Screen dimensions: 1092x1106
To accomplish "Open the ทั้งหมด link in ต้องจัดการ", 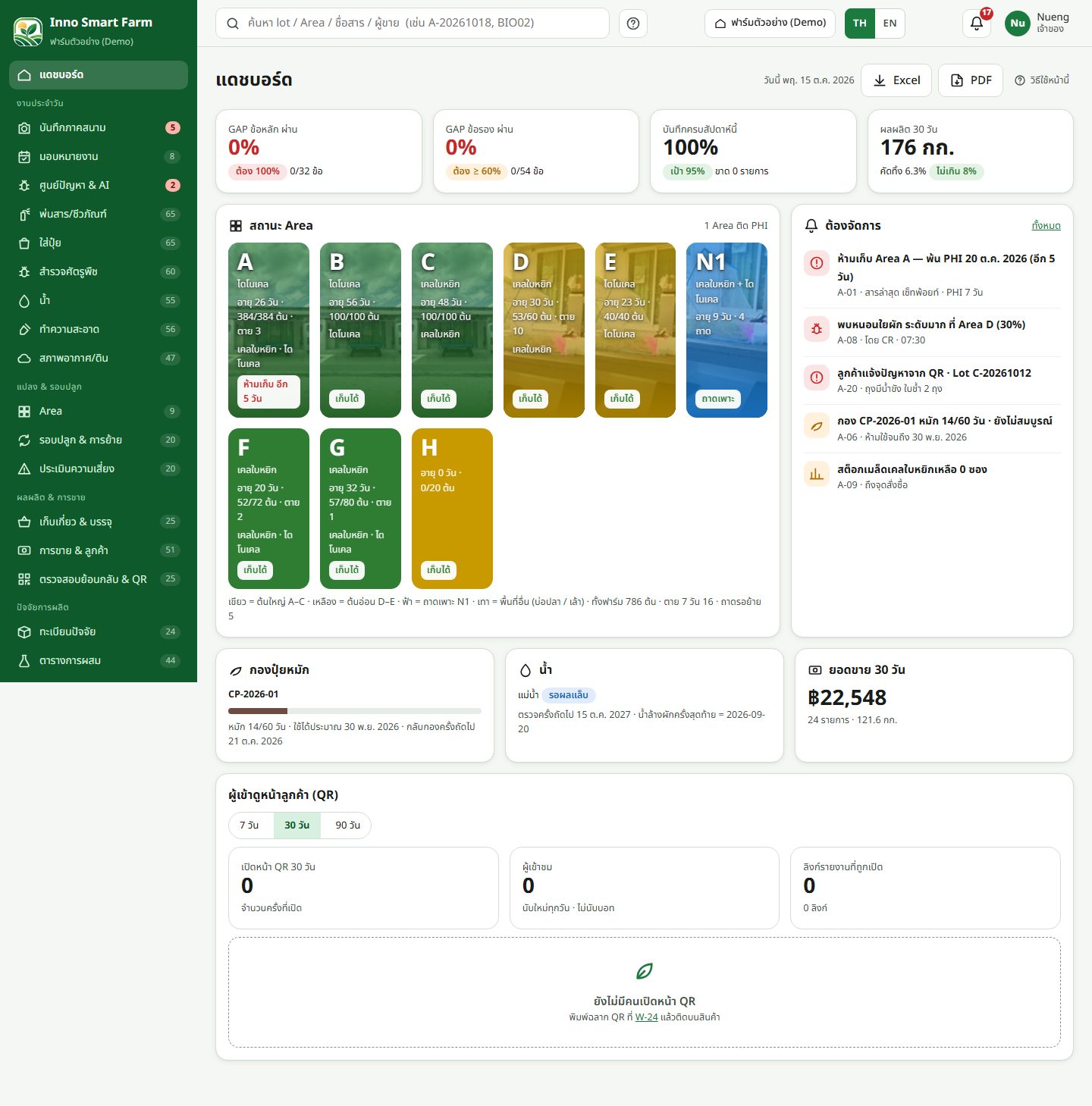I will coord(1046,226).
